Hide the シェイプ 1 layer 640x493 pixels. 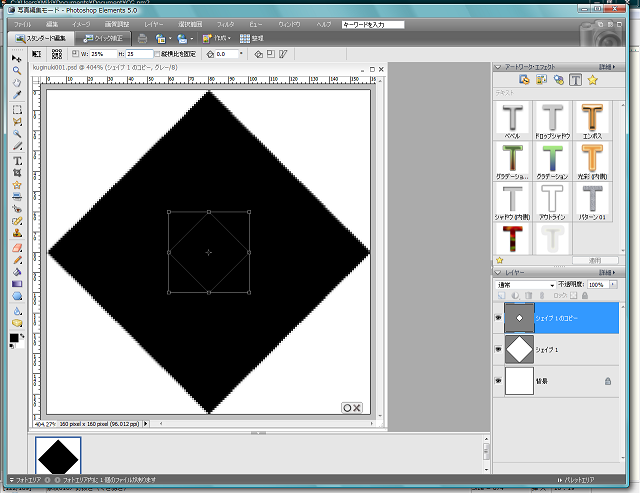click(x=498, y=348)
